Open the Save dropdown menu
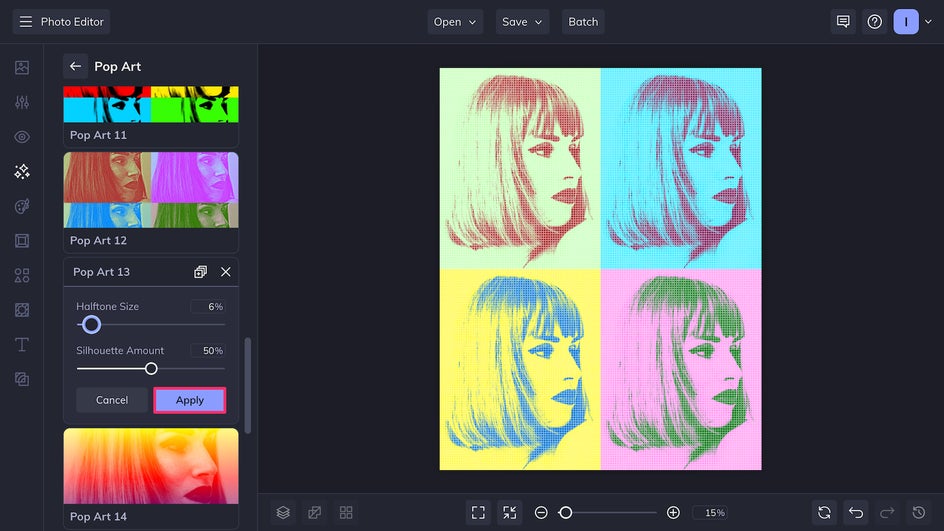 click(522, 22)
